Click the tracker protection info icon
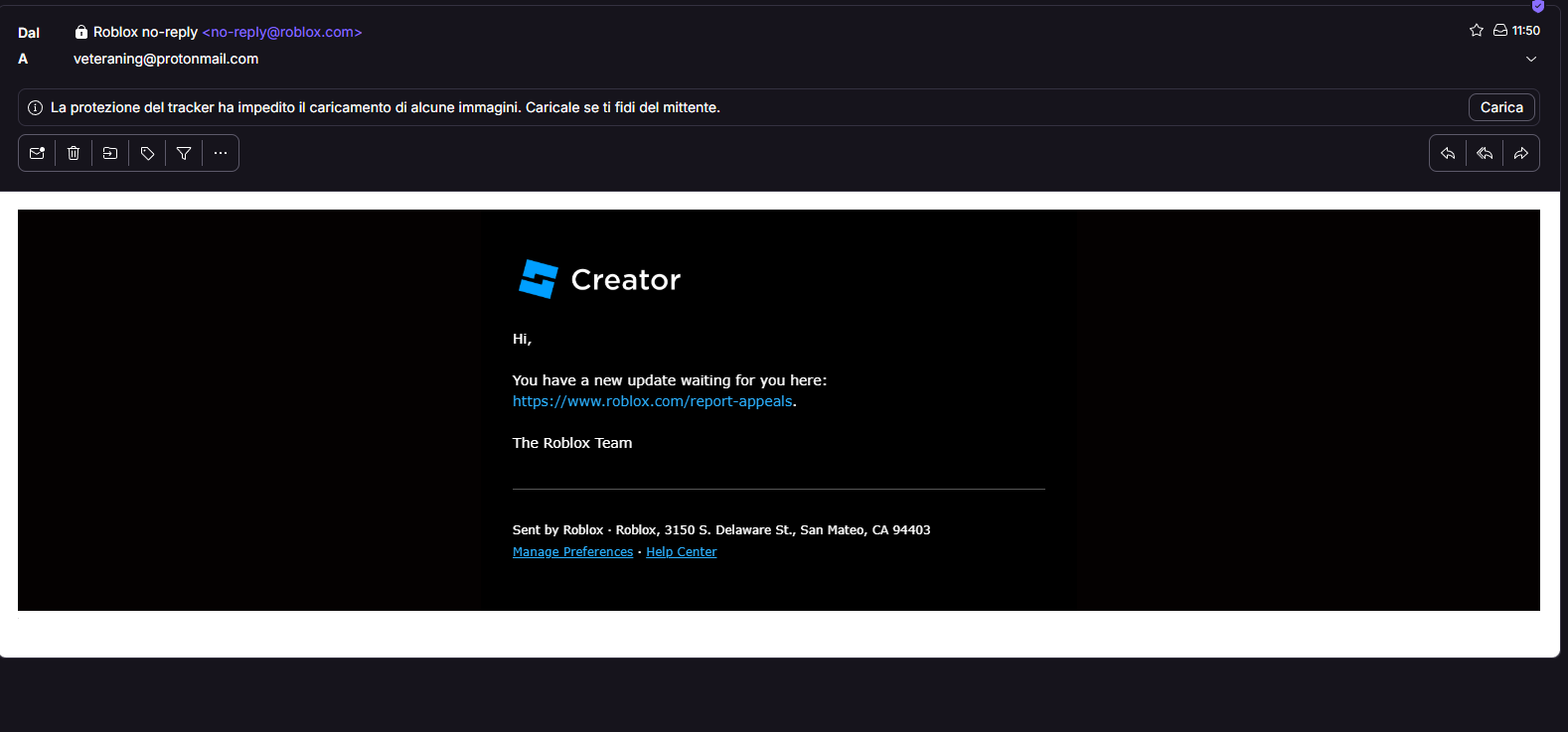 click(35, 107)
